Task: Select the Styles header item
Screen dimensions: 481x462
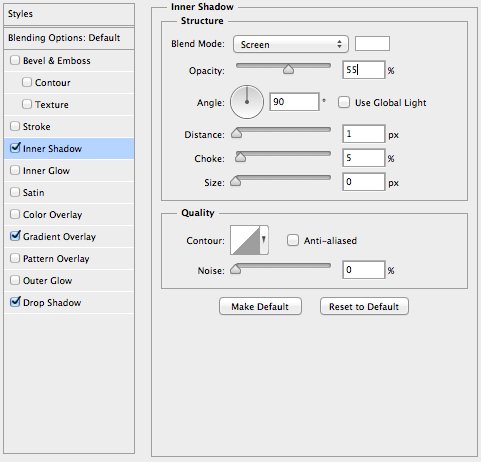Action: click(x=69, y=14)
